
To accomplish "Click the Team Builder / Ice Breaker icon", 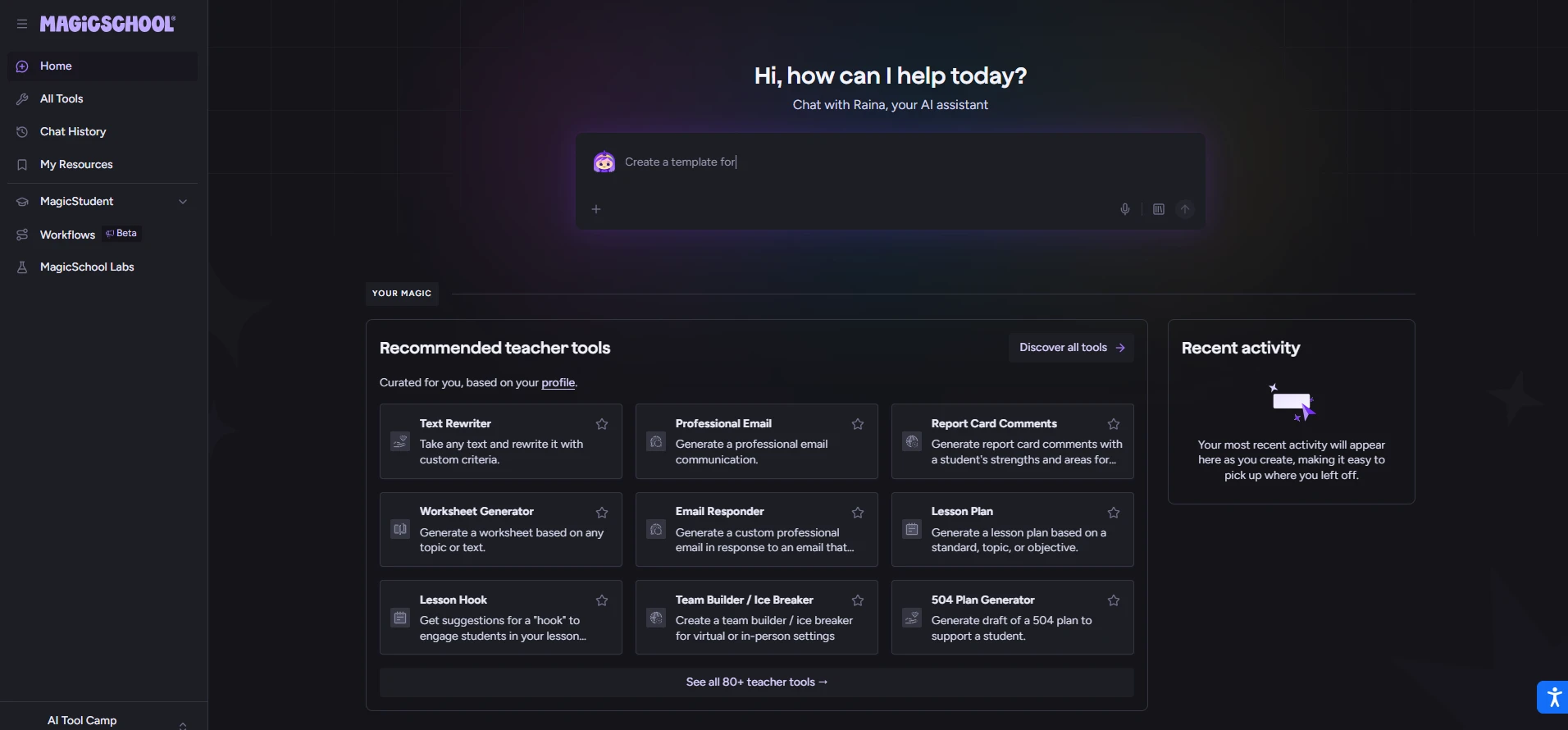I will click(x=656, y=618).
